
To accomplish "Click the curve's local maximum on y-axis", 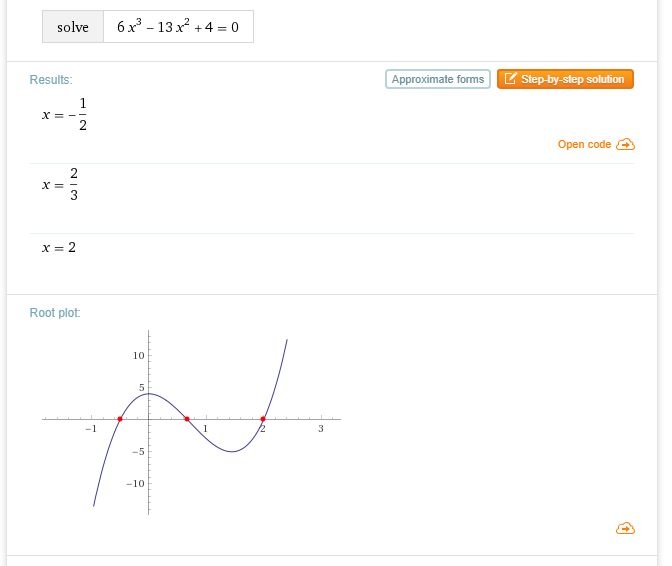I will click(148, 393).
